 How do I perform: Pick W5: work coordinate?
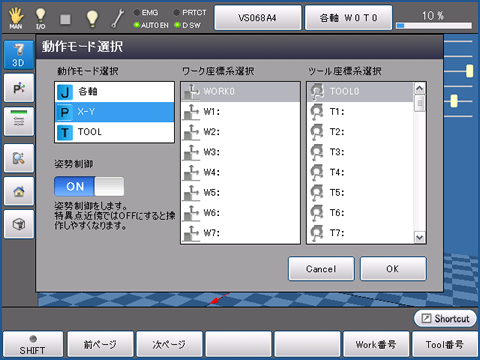(240, 193)
